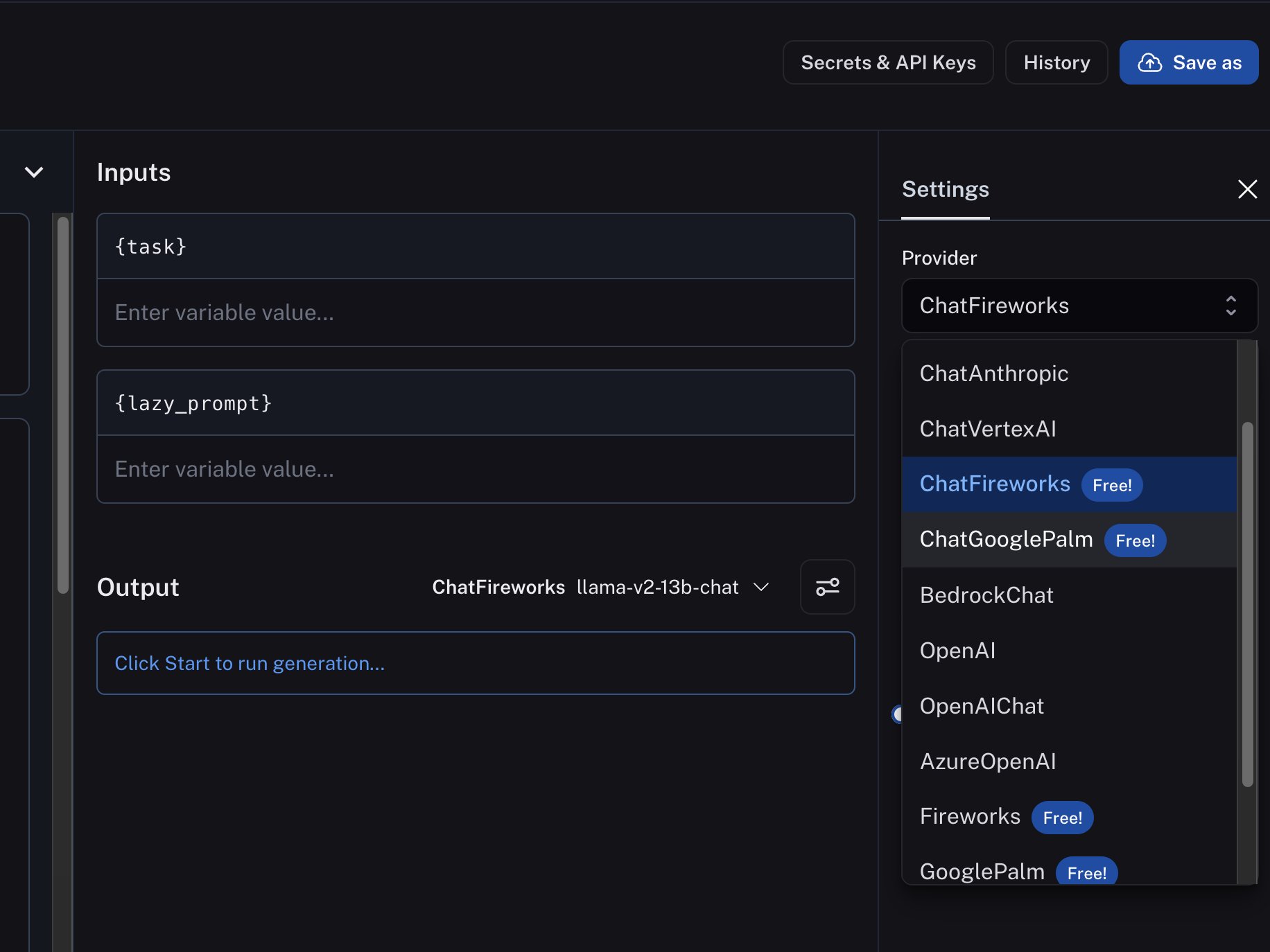The image size is (1270, 952).
Task: Open model settings sliders icon
Action: [827, 587]
